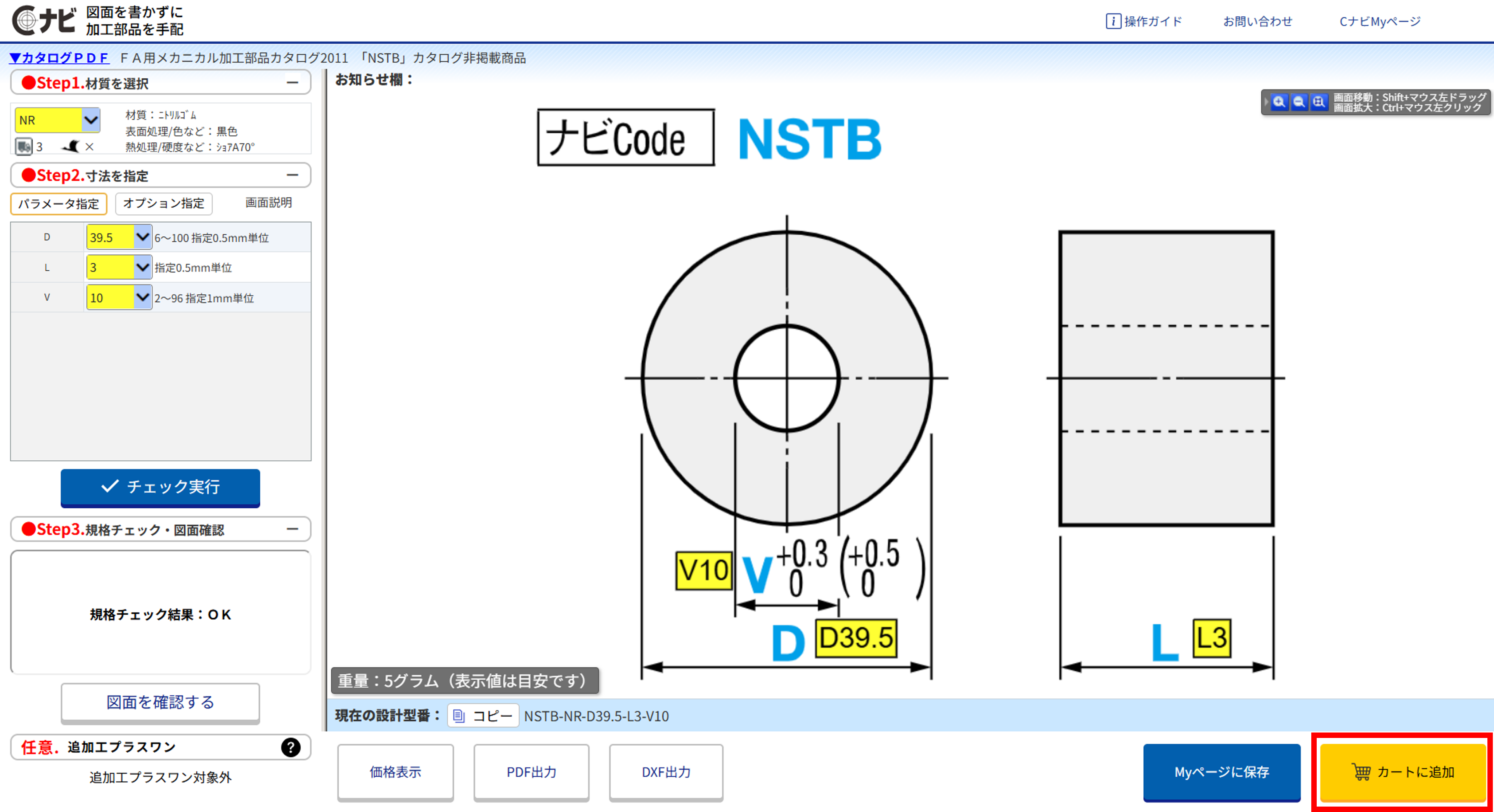The height and width of the screenshot is (812, 1494).
Task: Open the V value dropdown arrow
Action: [x=143, y=297]
